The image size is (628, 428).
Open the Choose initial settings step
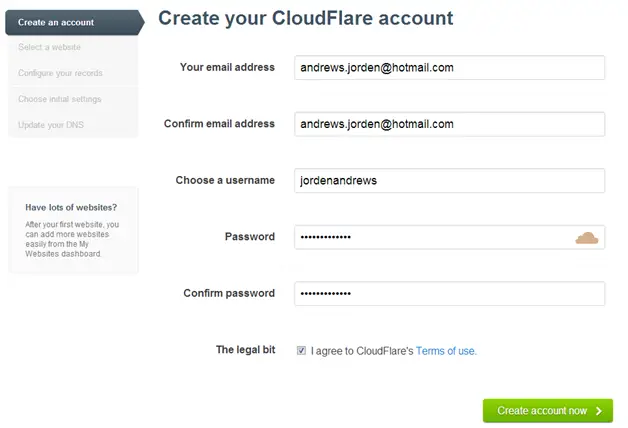click(x=60, y=99)
